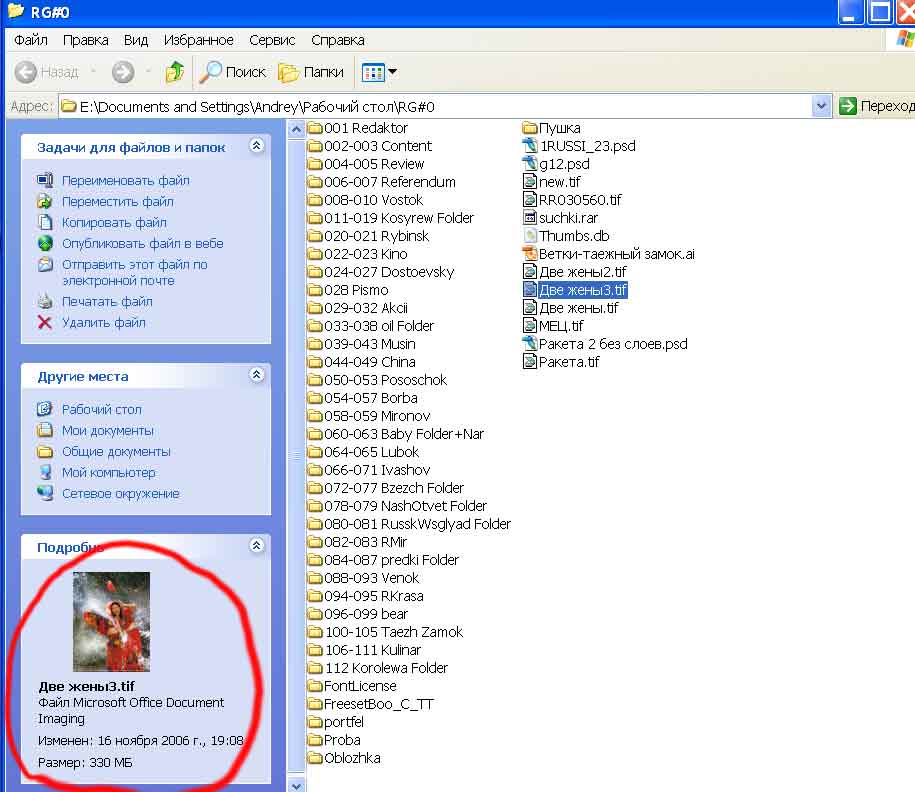Select the Пушка folder icon
Screen dimensions: 915x792
point(530,128)
